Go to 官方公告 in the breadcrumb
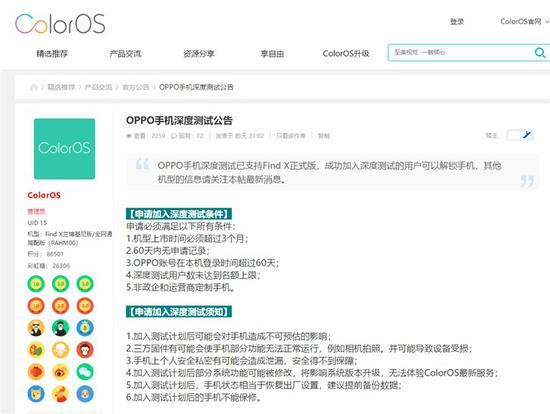The height and width of the screenshot is (414, 550). click(136, 87)
